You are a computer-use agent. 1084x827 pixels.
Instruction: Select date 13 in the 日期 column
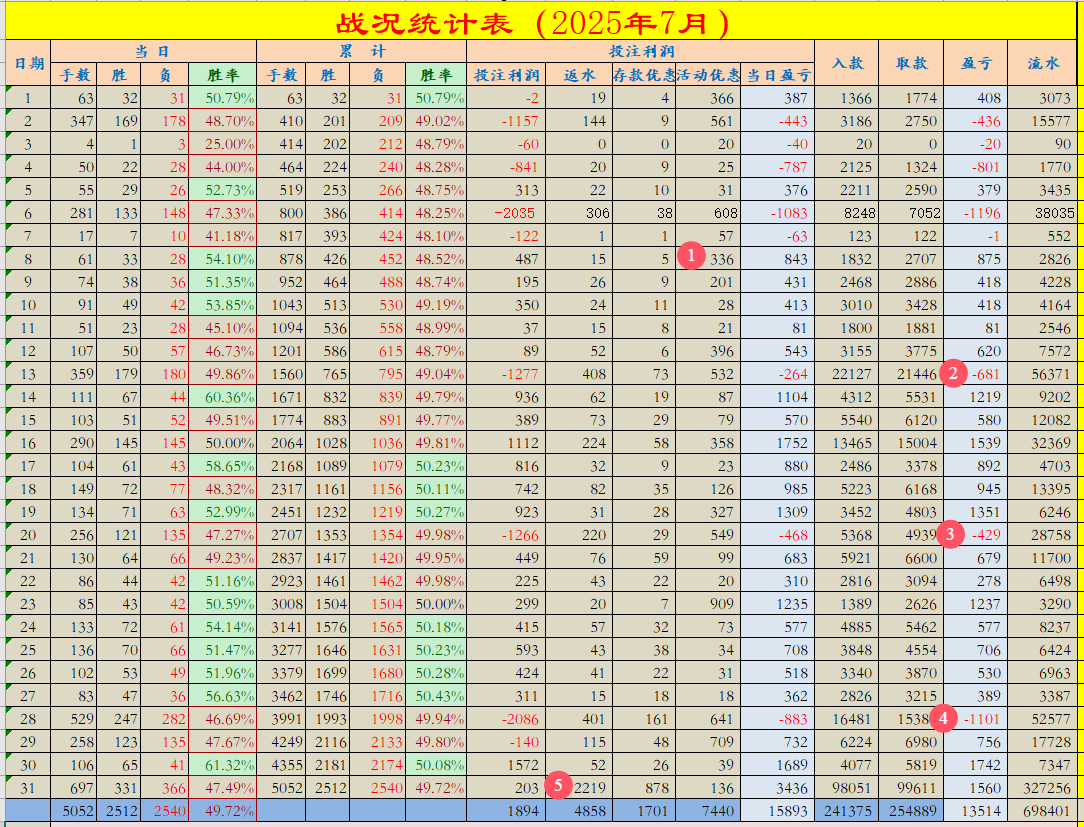click(x=28, y=374)
